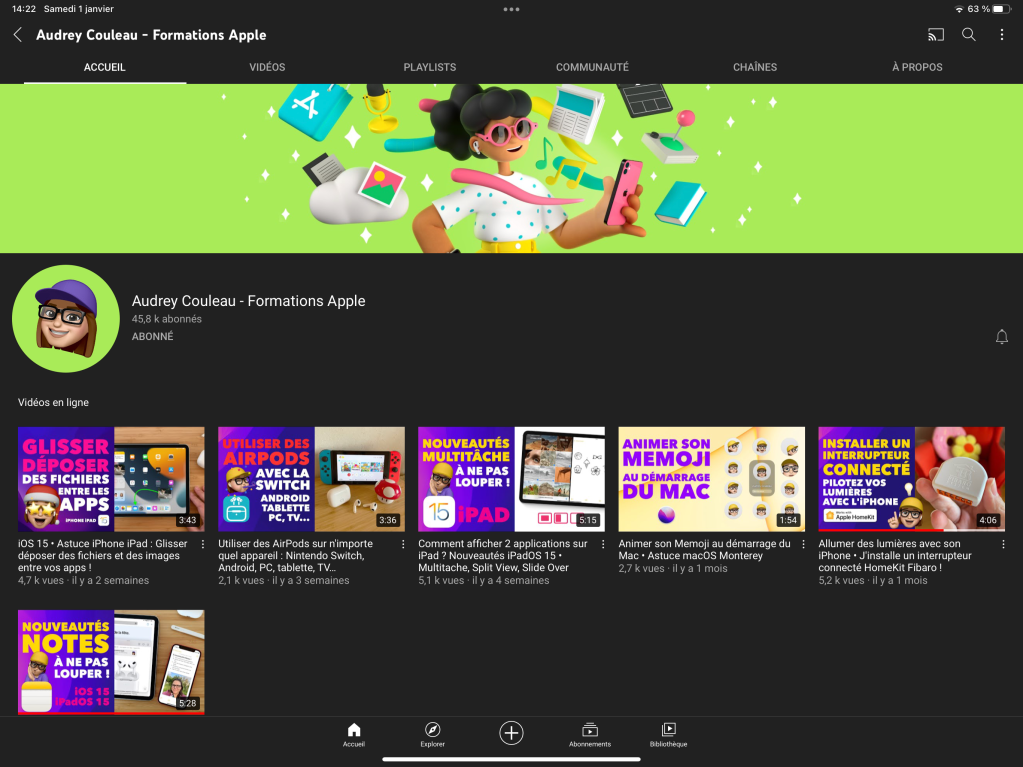
Task: Open the top-right three-dot menu
Action: (1002, 35)
